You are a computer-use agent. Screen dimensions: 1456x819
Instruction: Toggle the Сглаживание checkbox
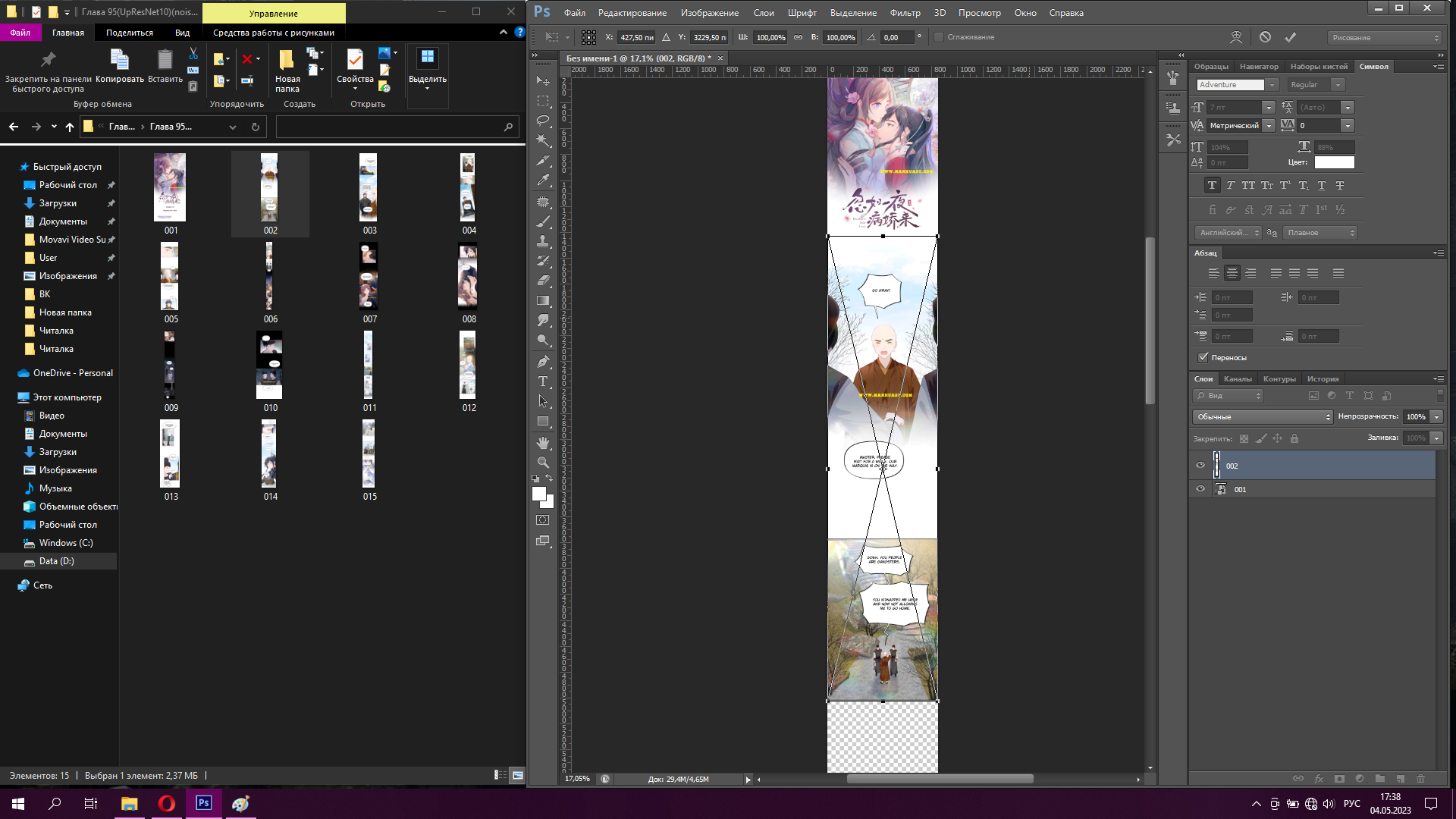tap(939, 37)
